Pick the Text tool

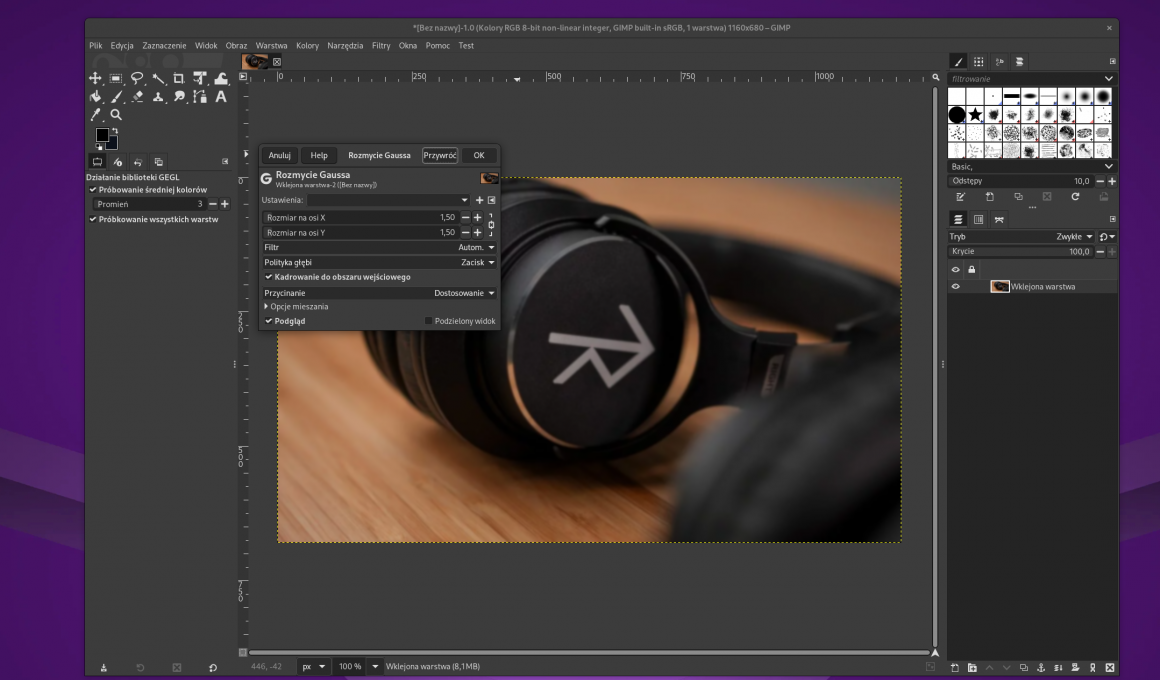[221, 97]
